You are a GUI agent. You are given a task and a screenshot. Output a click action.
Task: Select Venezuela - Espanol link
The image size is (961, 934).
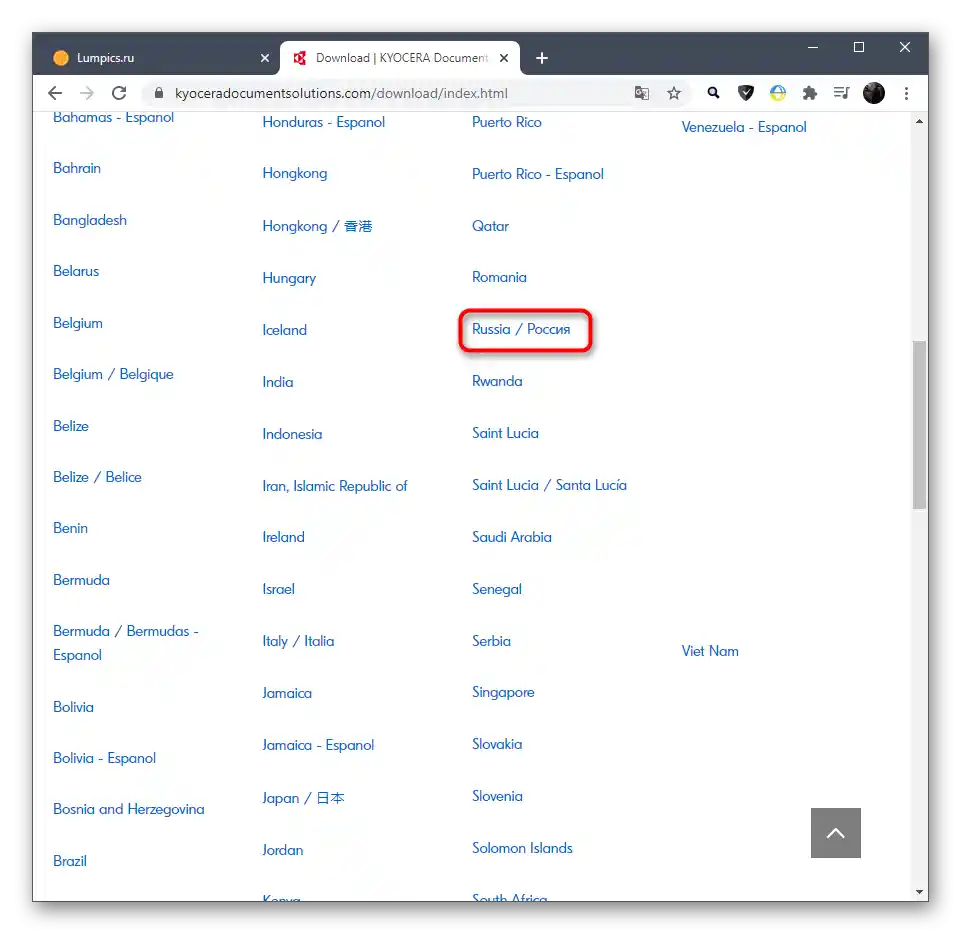[x=744, y=127]
